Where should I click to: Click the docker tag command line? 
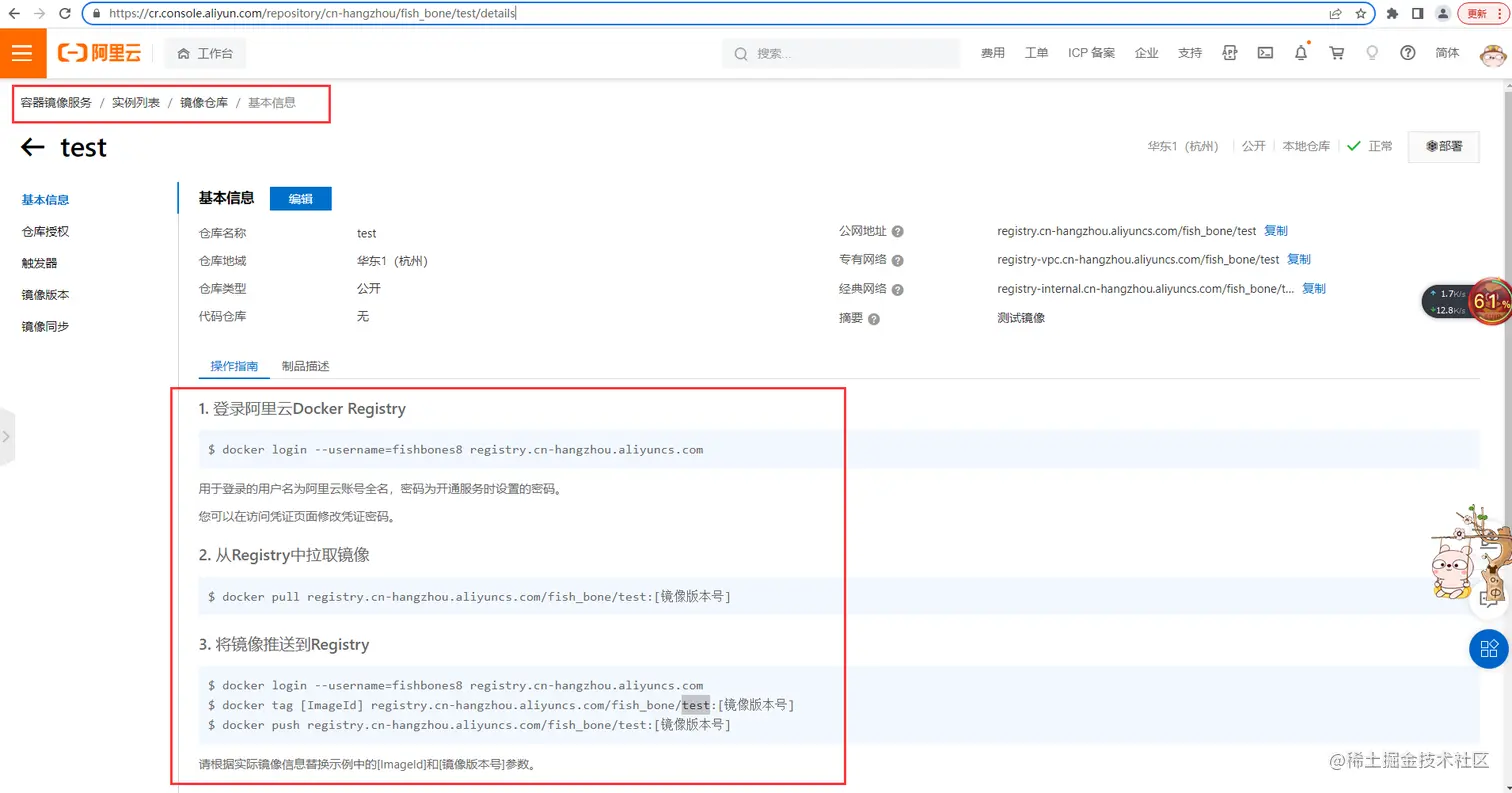pos(501,705)
